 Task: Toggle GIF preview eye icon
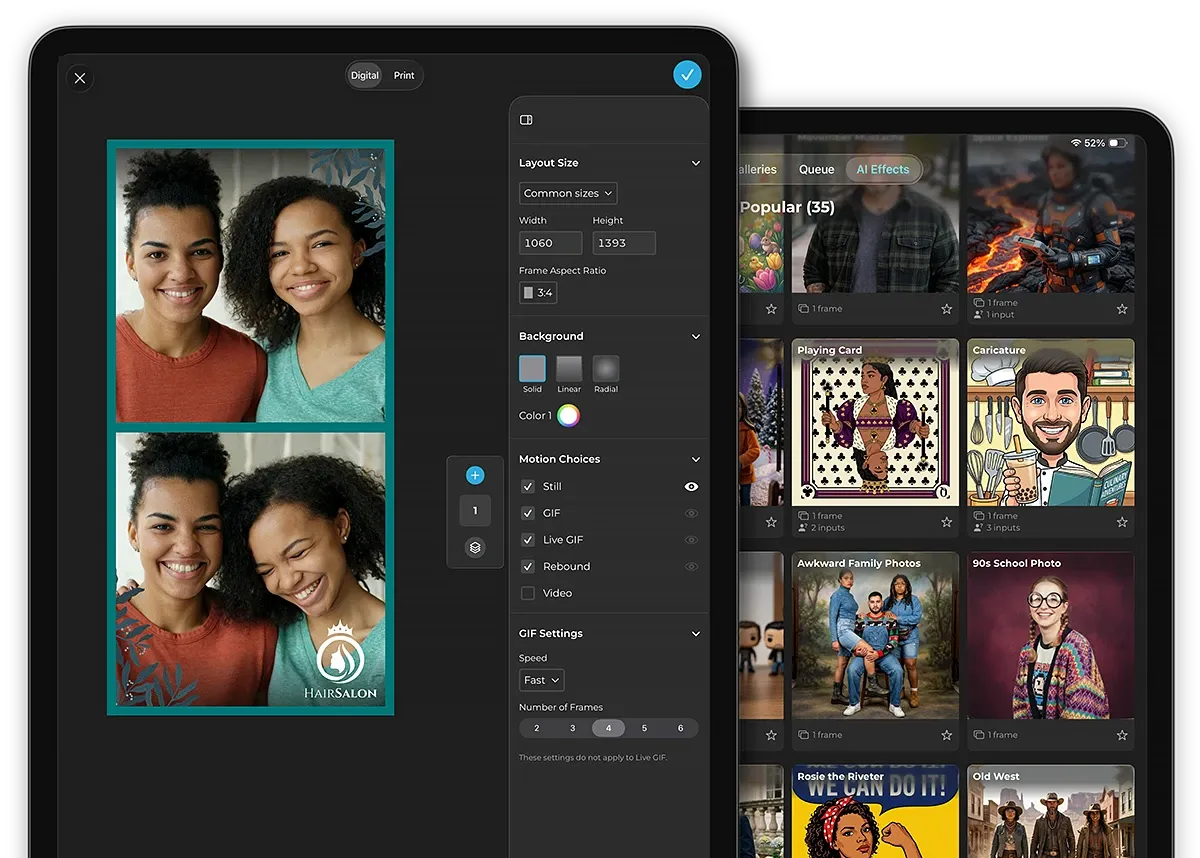691,513
